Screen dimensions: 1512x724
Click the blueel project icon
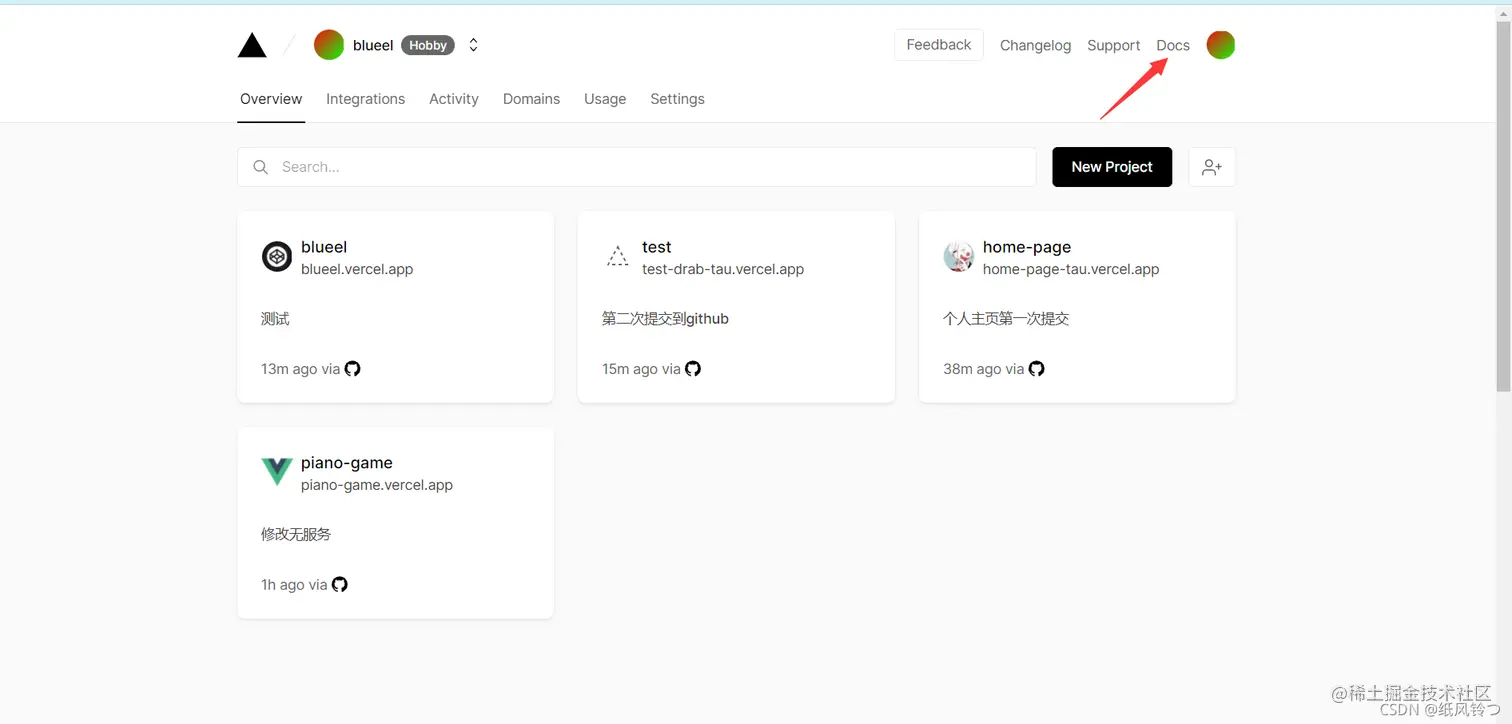coord(277,257)
